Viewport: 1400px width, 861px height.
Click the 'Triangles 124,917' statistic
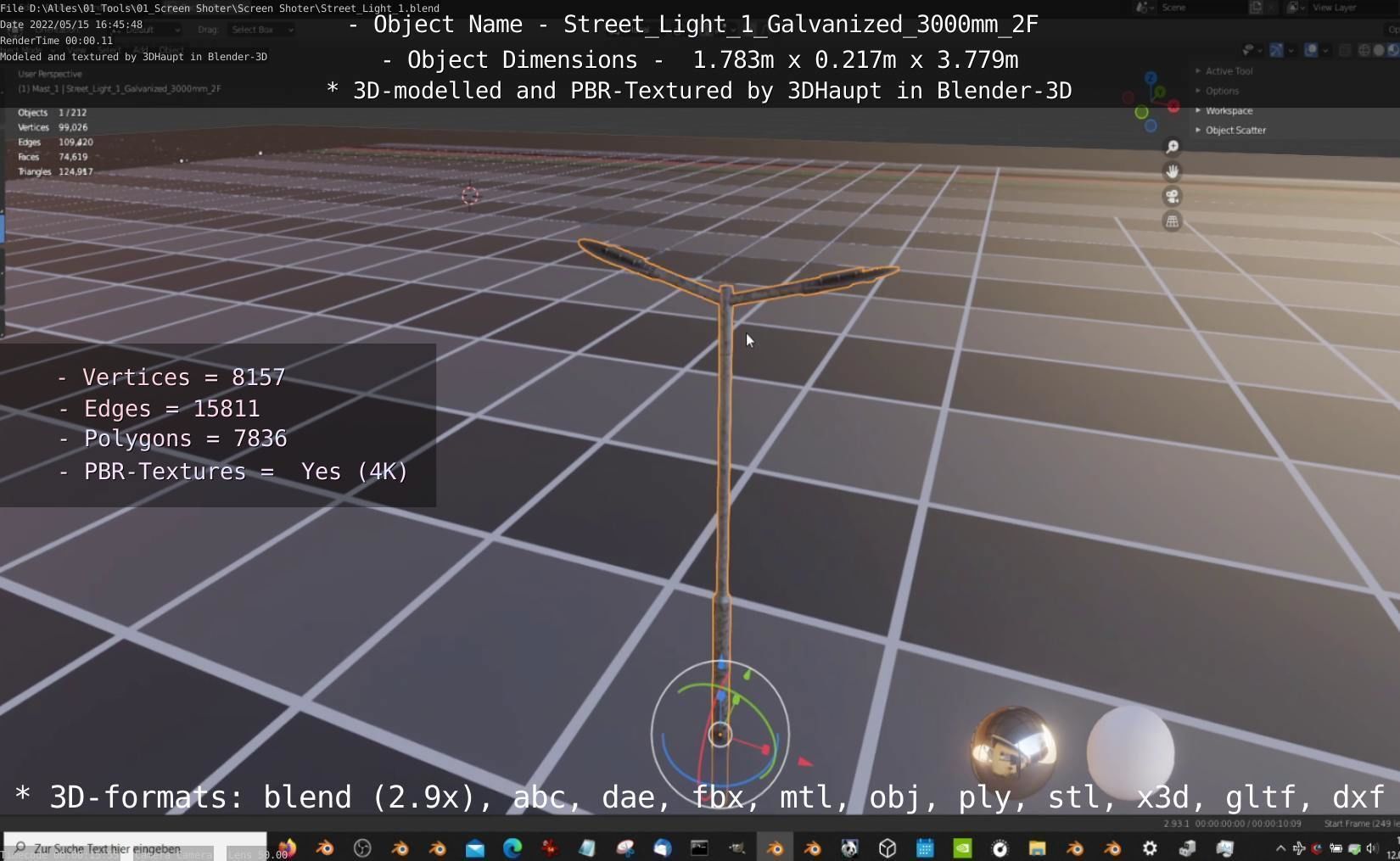pos(55,171)
